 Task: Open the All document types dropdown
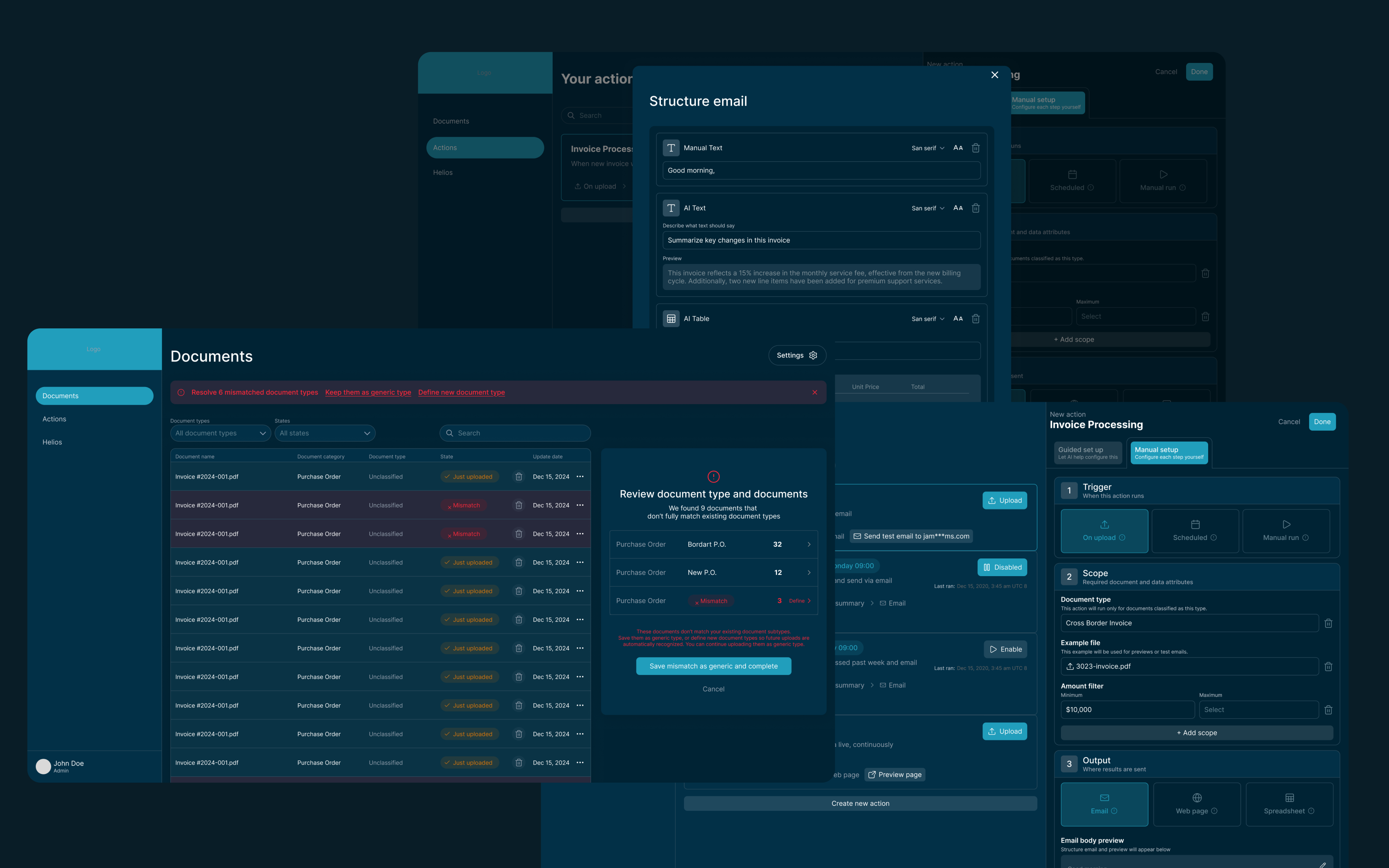point(220,433)
